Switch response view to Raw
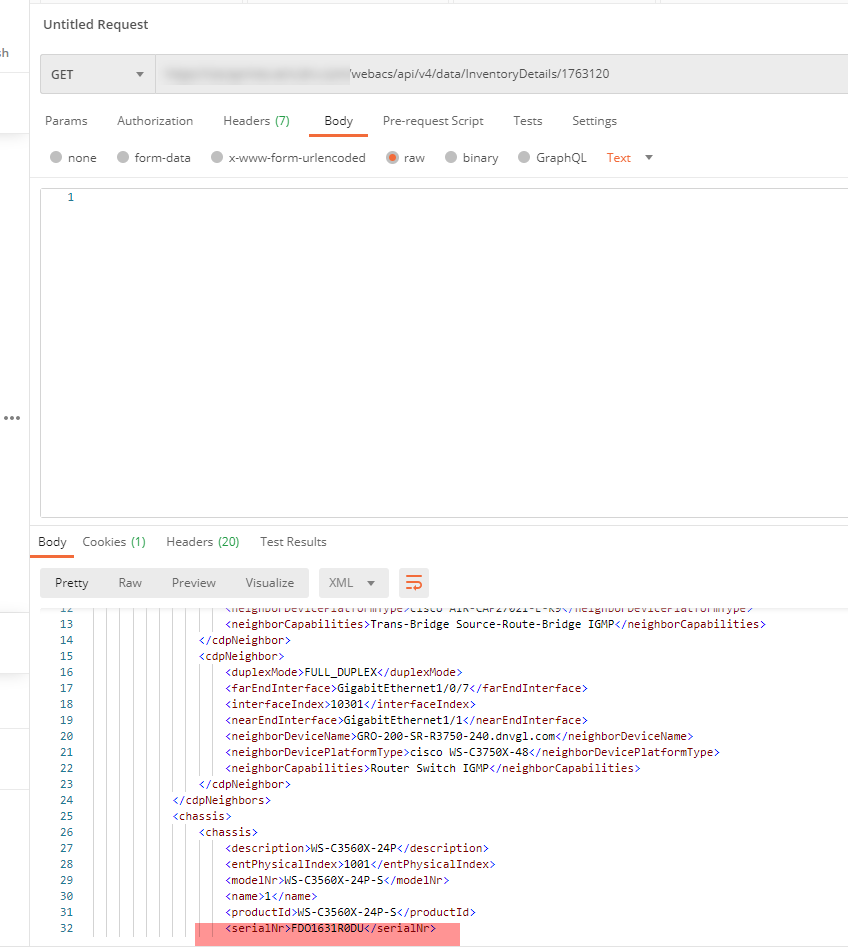The width and height of the screenshot is (848, 947). pyautogui.click(x=130, y=582)
